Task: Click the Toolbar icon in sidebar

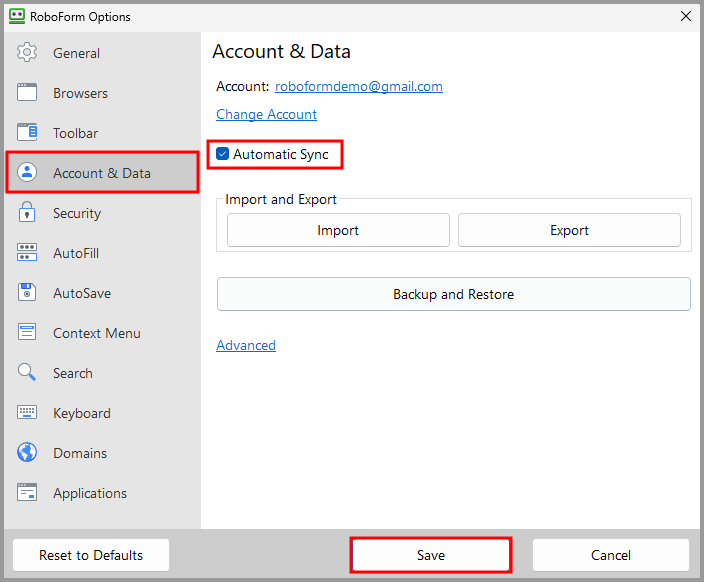Action: [27, 132]
